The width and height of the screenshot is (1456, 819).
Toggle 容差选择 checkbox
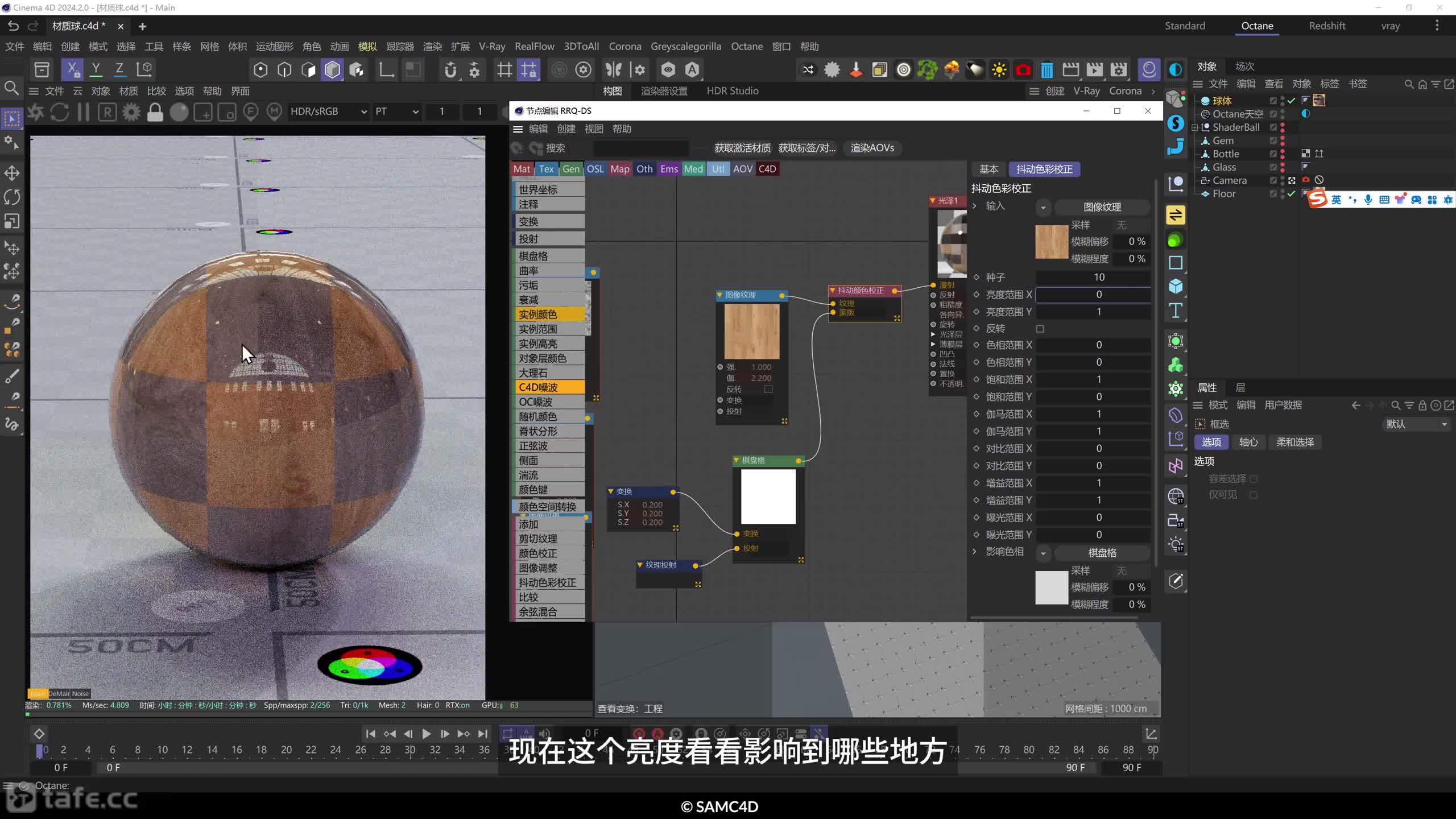click(1254, 479)
